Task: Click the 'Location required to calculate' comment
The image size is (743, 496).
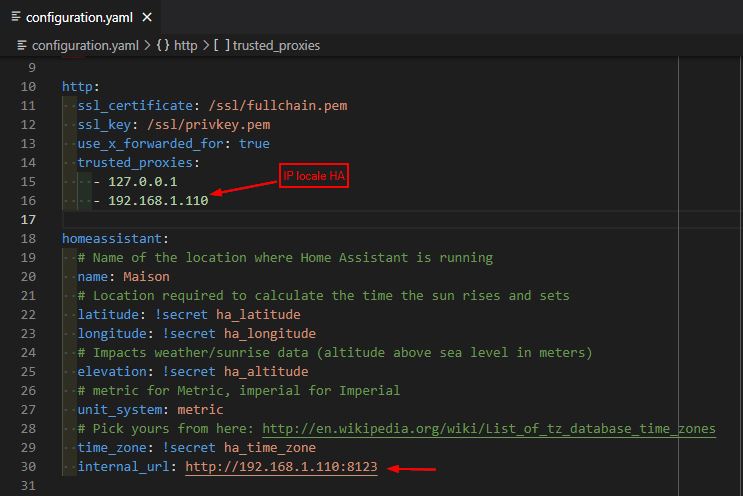Action: click(x=324, y=296)
